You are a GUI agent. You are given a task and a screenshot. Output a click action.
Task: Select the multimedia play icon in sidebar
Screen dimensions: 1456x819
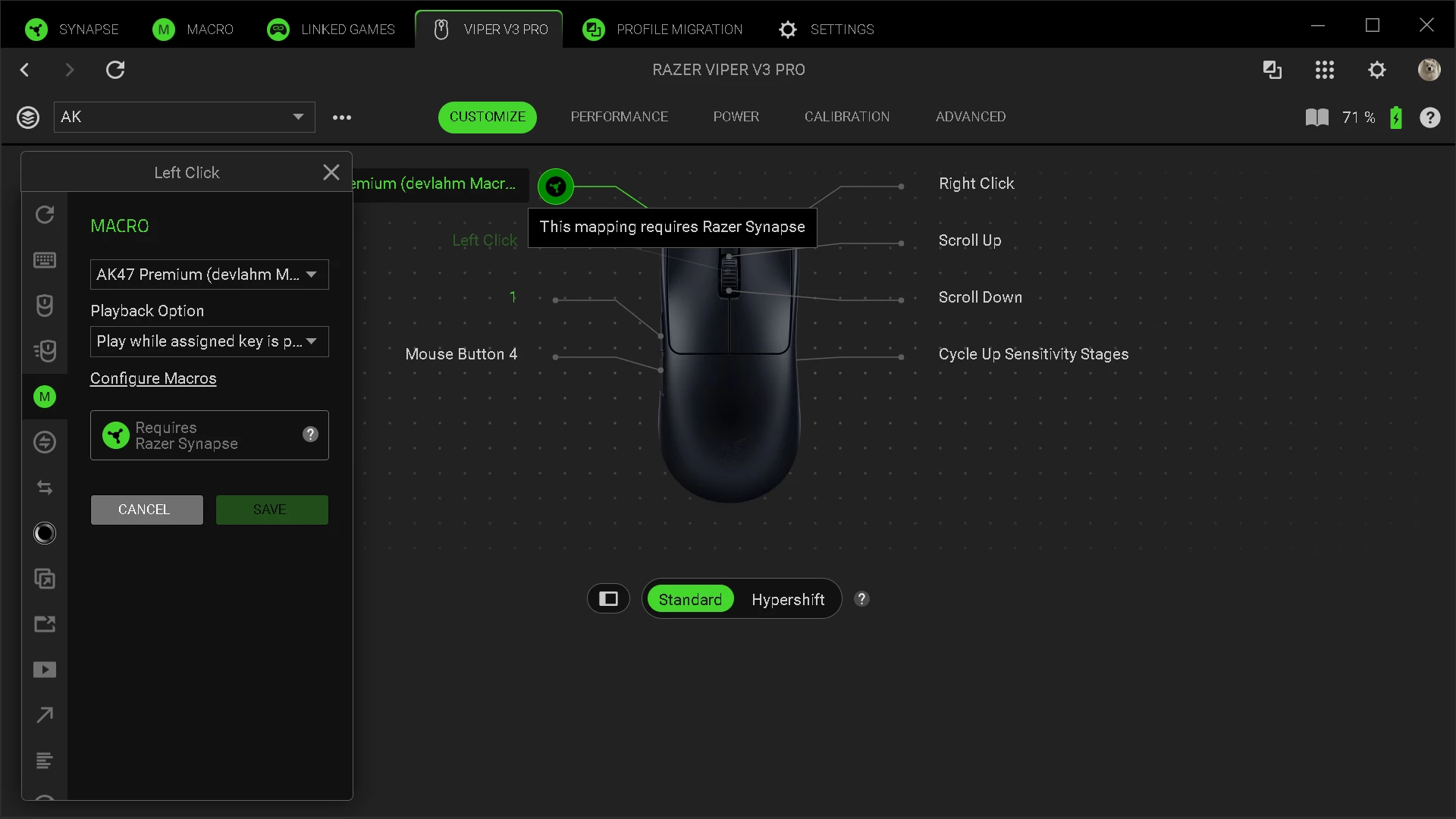coord(45,670)
